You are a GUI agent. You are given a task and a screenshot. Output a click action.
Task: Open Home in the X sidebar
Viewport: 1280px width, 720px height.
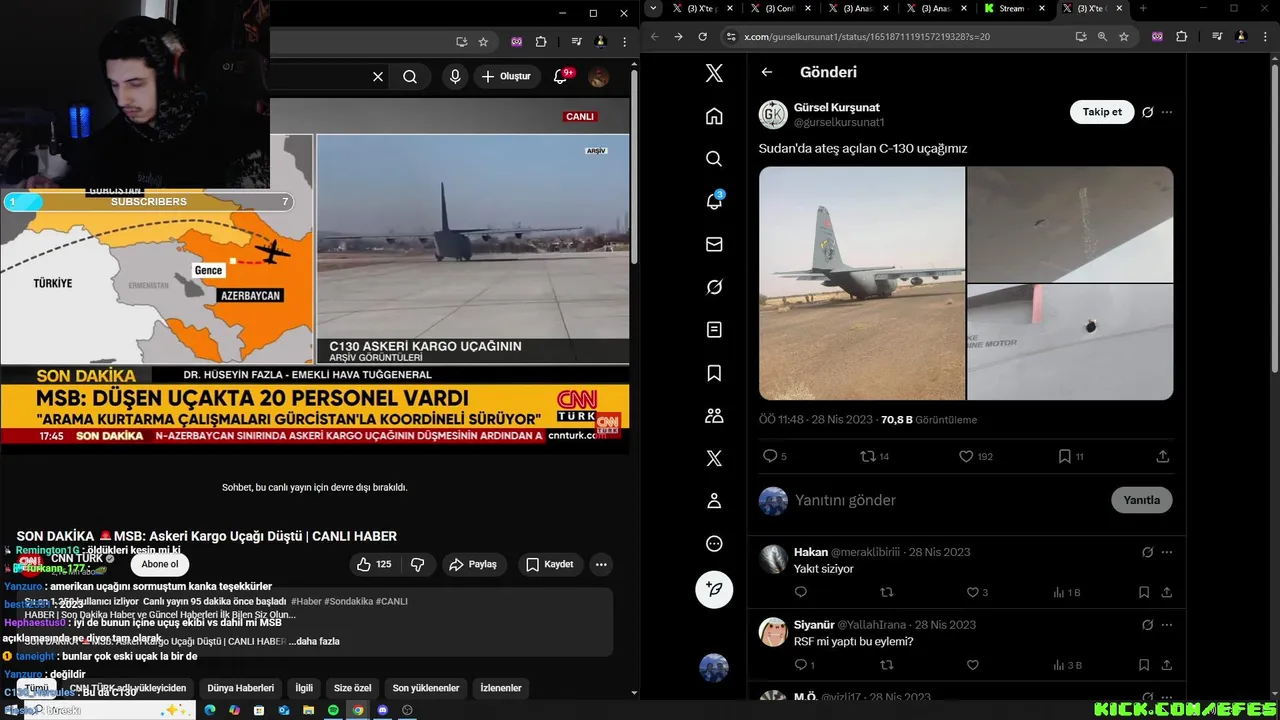tap(714, 116)
